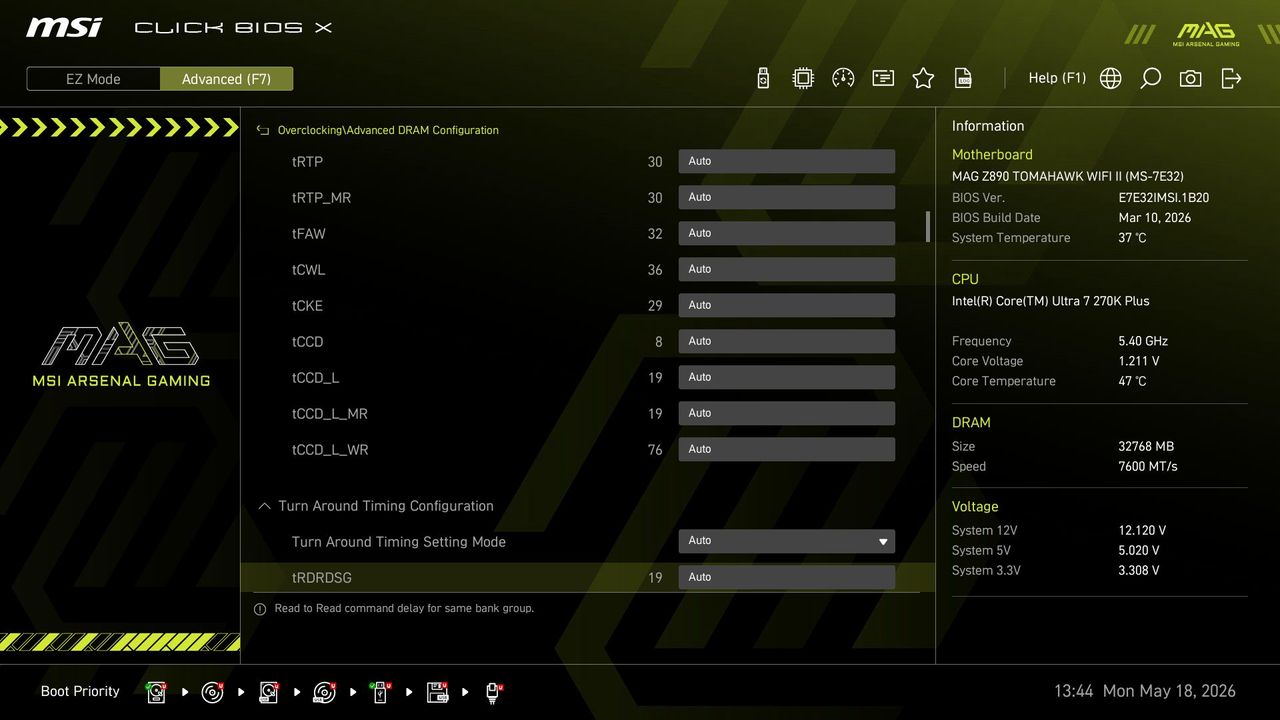1280x720 pixels.
Task: Open Help (F1)
Action: coord(1057,78)
